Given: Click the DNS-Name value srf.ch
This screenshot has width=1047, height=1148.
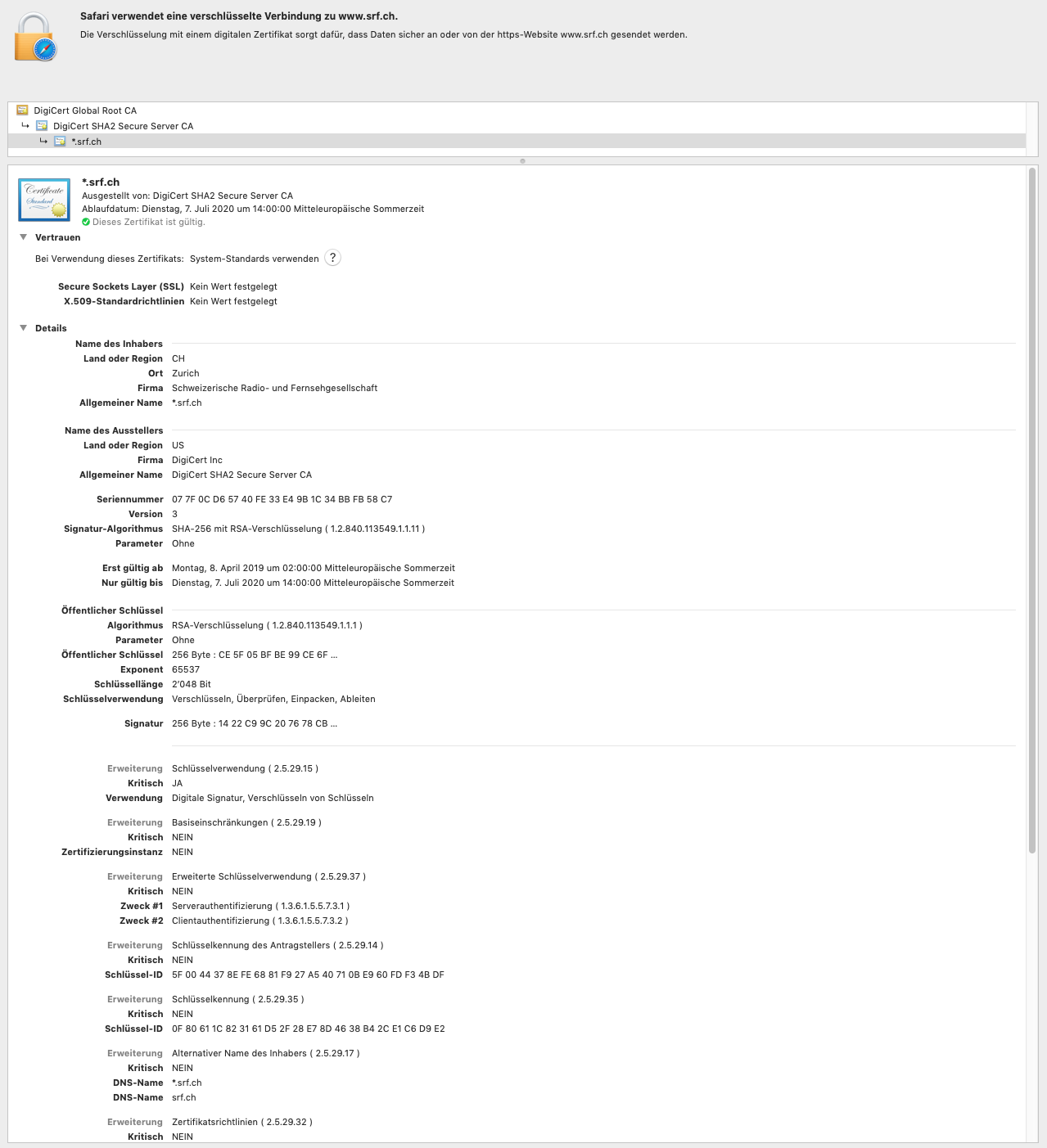Looking at the screenshot, I should point(184,1097).
